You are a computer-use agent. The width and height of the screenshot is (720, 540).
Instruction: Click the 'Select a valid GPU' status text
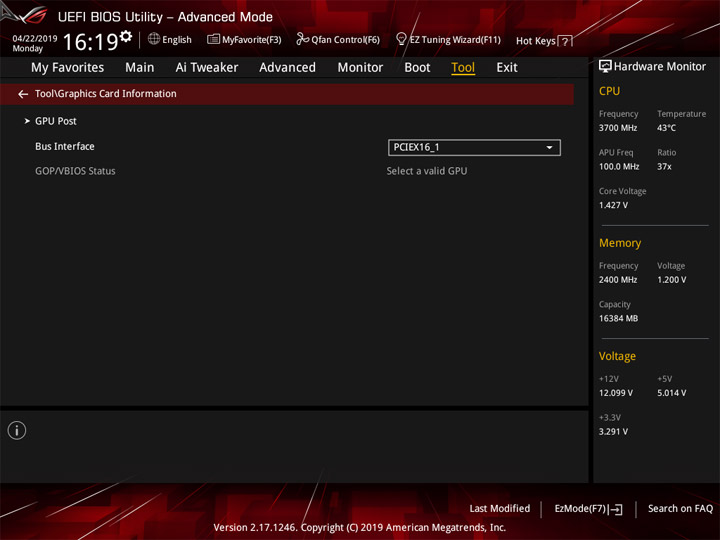click(427, 171)
